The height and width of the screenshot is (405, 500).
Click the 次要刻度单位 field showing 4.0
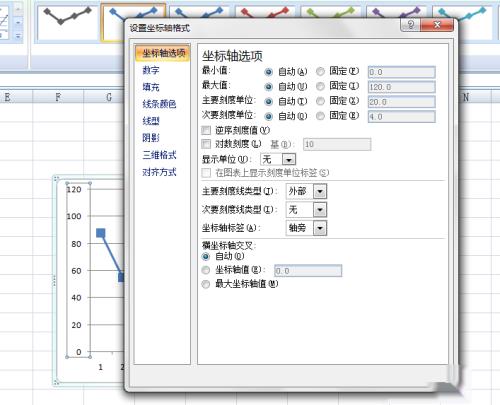[402, 117]
